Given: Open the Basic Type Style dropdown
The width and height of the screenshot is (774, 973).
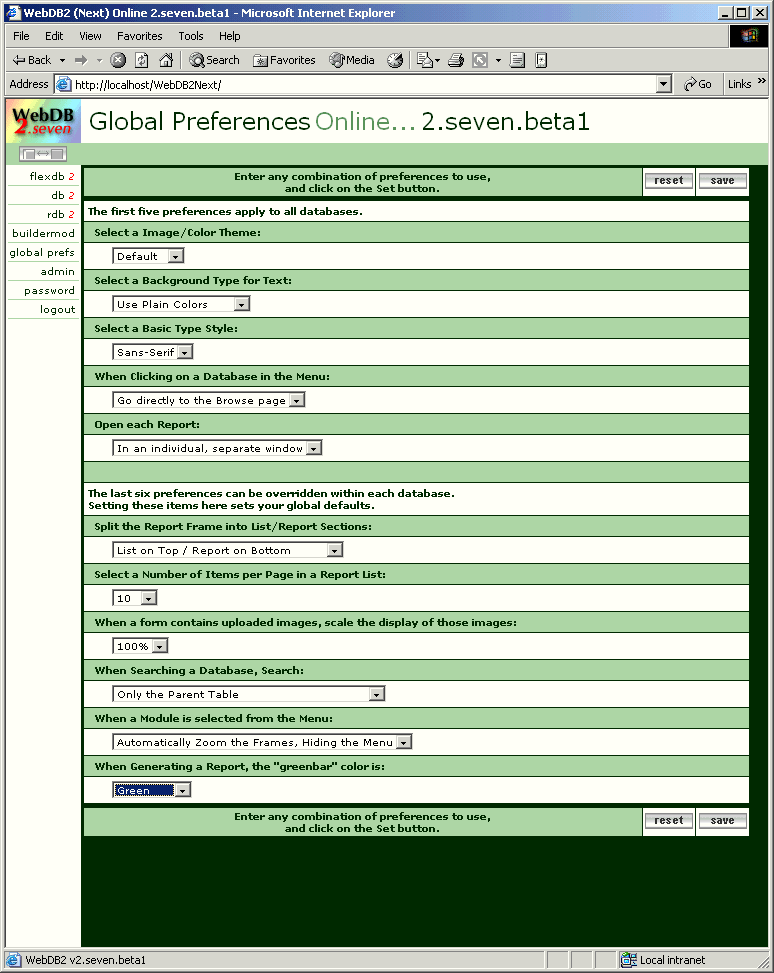Looking at the screenshot, I should click(x=153, y=352).
